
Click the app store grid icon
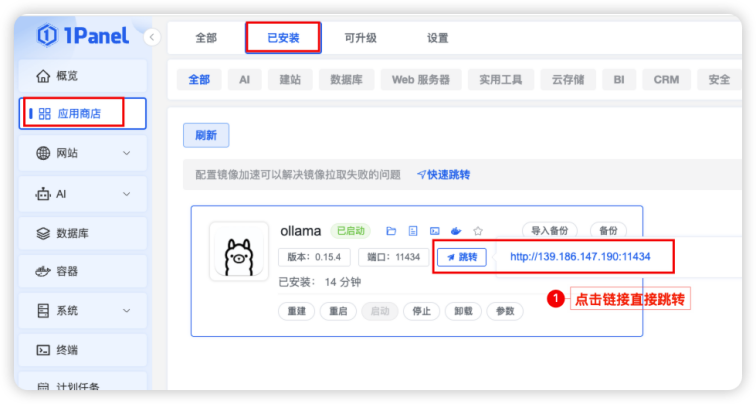[x=44, y=114]
